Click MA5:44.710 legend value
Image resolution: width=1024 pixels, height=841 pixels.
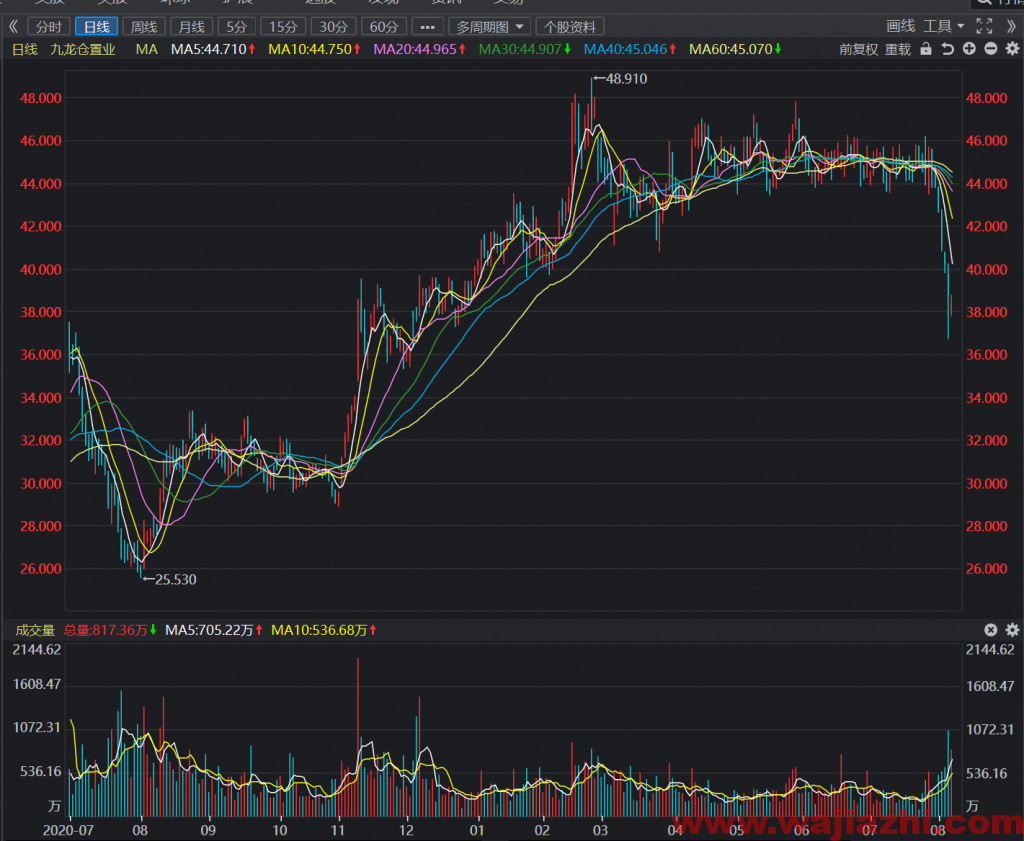[x=213, y=50]
